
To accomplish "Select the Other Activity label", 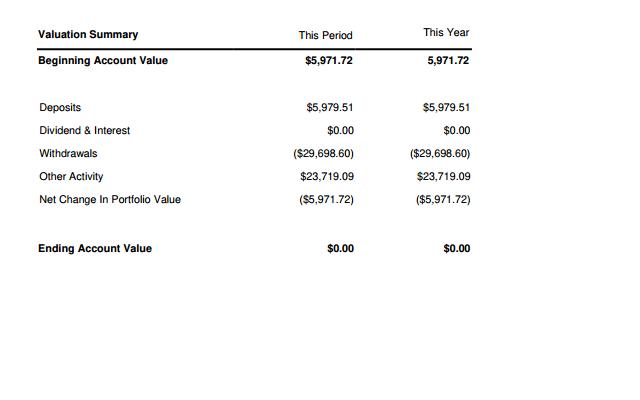I will [71, 176].
